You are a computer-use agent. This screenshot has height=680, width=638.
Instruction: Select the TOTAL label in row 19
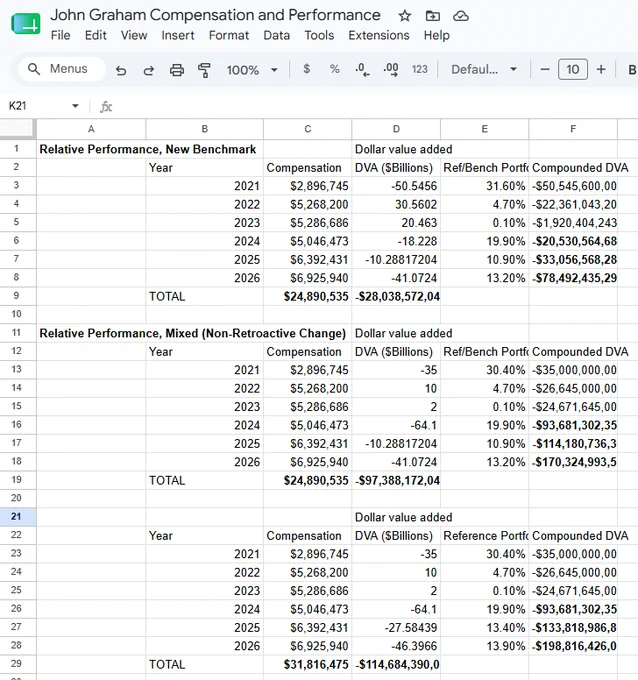coord(204,481)
